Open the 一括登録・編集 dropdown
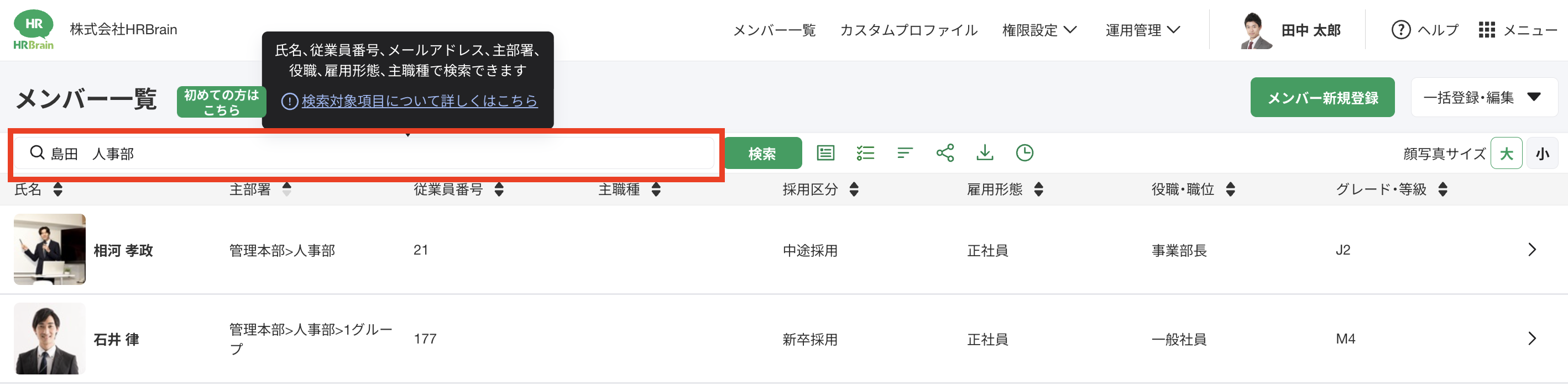This screenshot has width=1568, height=391. click(x=1483, y=97)
